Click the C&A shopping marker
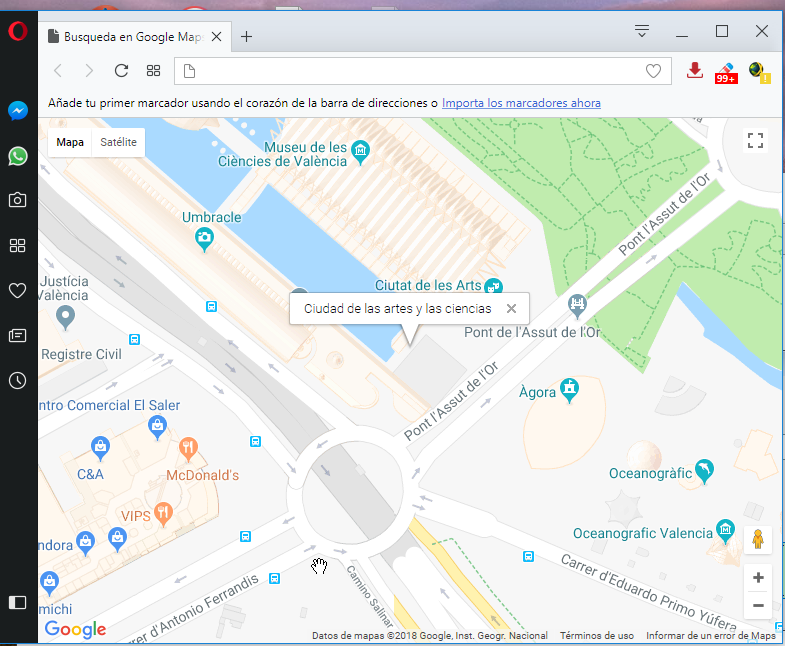Viewport: 785px width, 646px height. click(x=100, y=448)
